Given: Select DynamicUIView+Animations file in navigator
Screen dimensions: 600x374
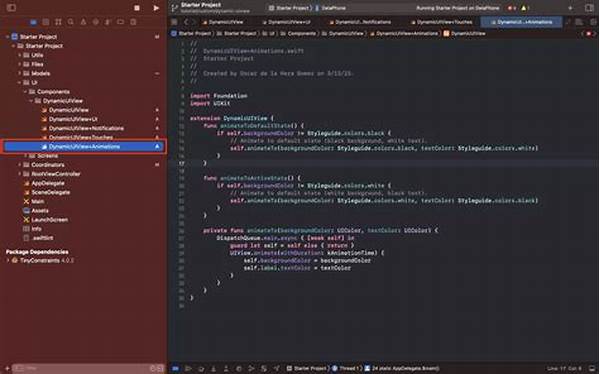Looking at the screenshot, I should point(83,147).
